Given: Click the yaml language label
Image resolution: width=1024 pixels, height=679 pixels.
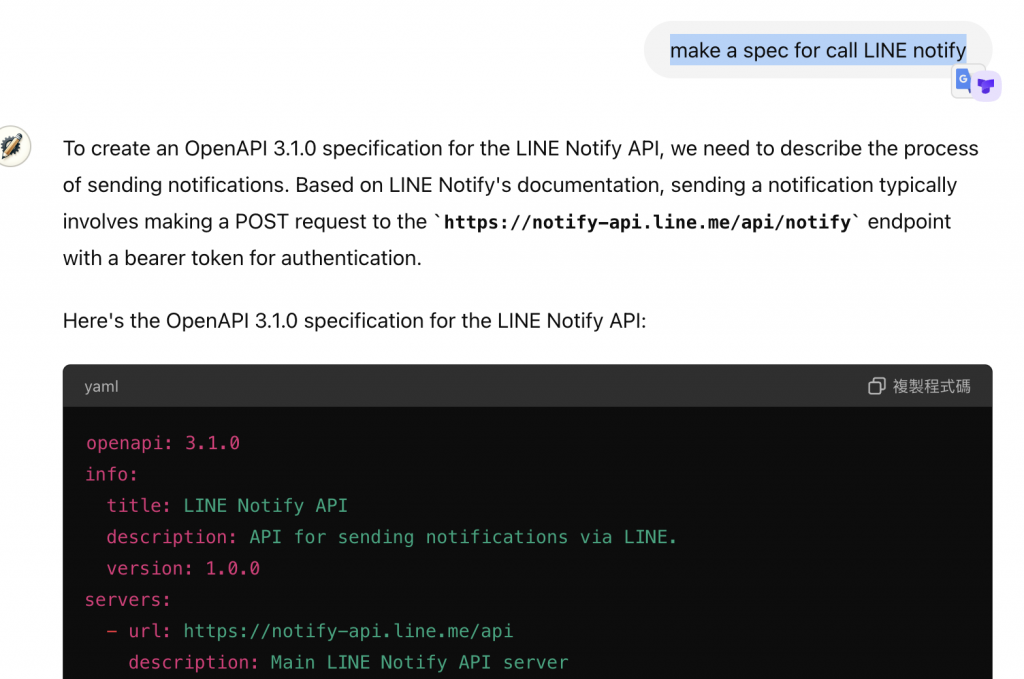Looking at the screenshot, I should tap(101, 387).
